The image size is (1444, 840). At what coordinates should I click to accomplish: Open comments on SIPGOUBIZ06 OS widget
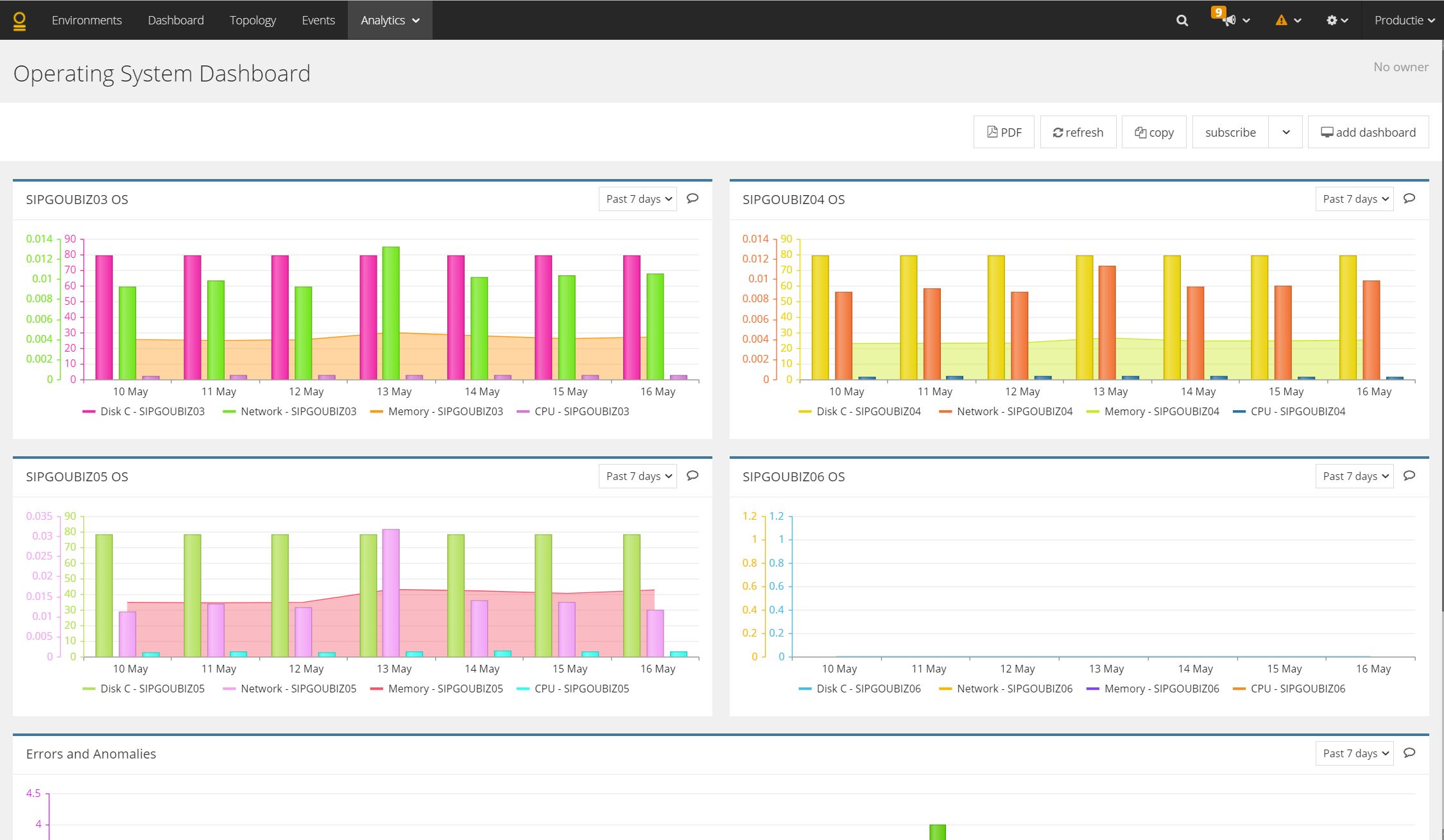(1409, 476)
